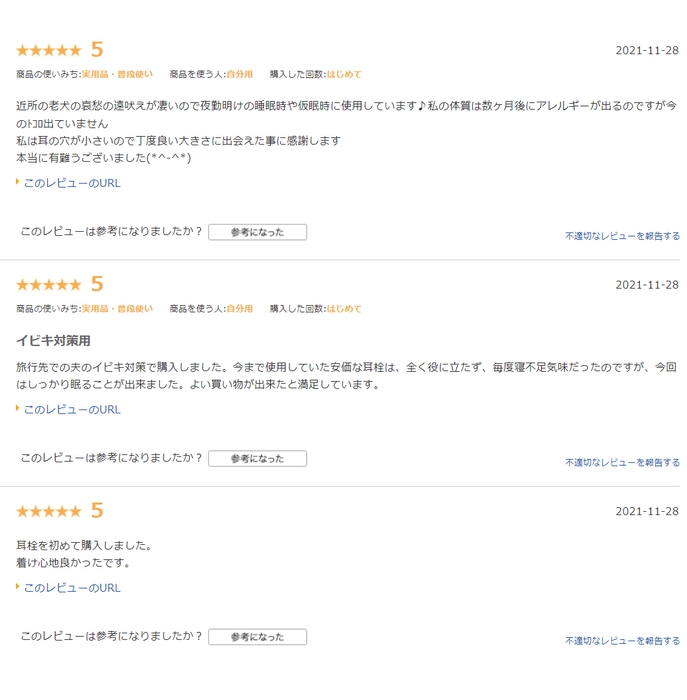
Task: Click star rating icon of first review
Action: pos(49,50)
